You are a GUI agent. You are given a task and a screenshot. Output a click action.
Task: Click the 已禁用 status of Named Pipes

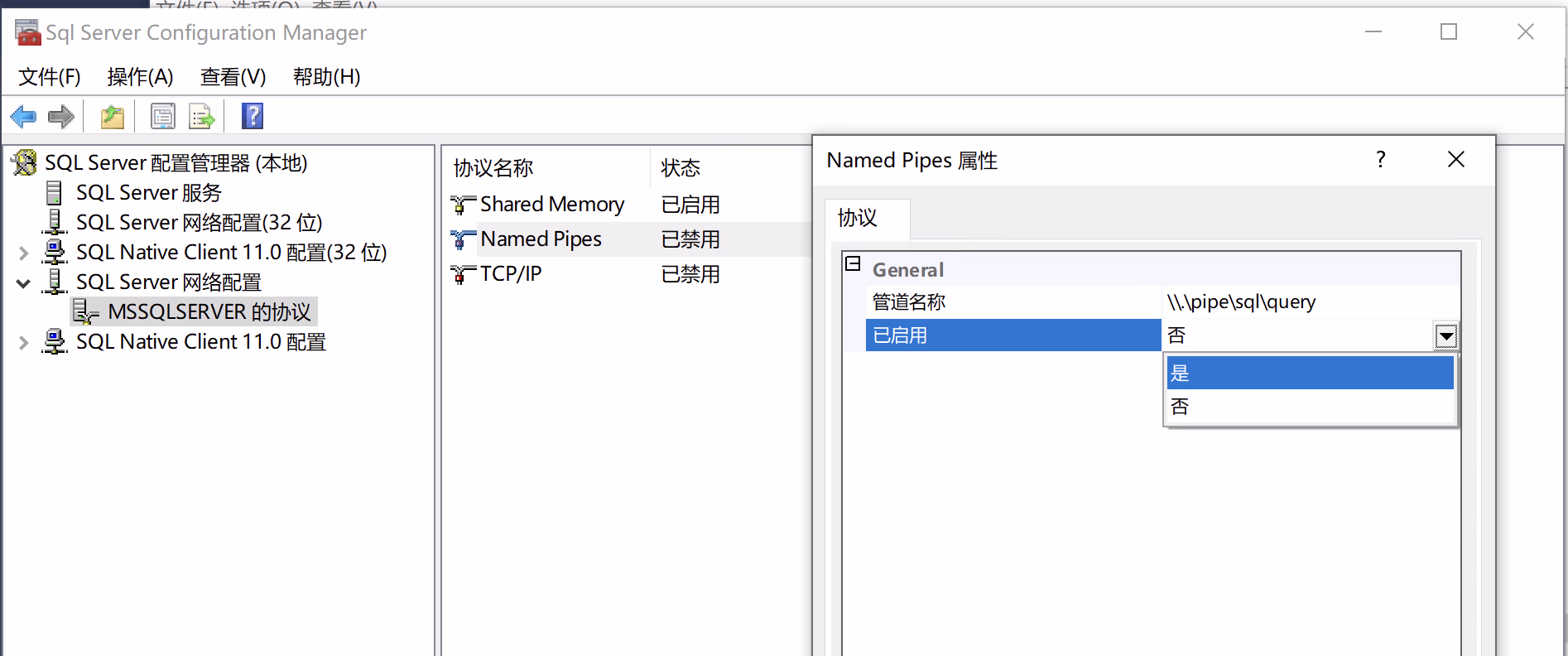pyautogui.click(x=690, y=239)
